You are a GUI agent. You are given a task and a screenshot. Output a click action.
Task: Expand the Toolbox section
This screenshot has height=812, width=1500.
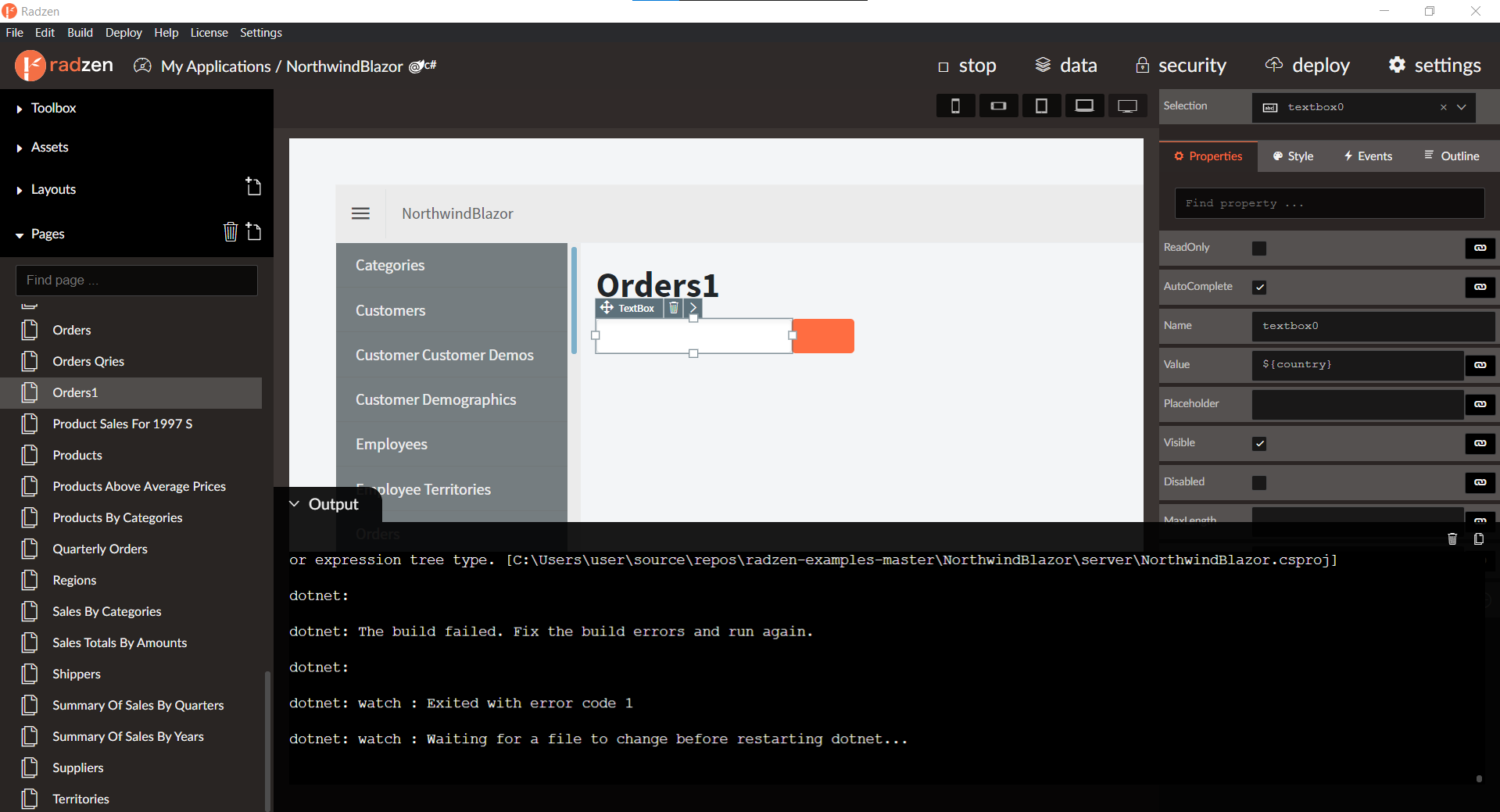coord(53,108)
